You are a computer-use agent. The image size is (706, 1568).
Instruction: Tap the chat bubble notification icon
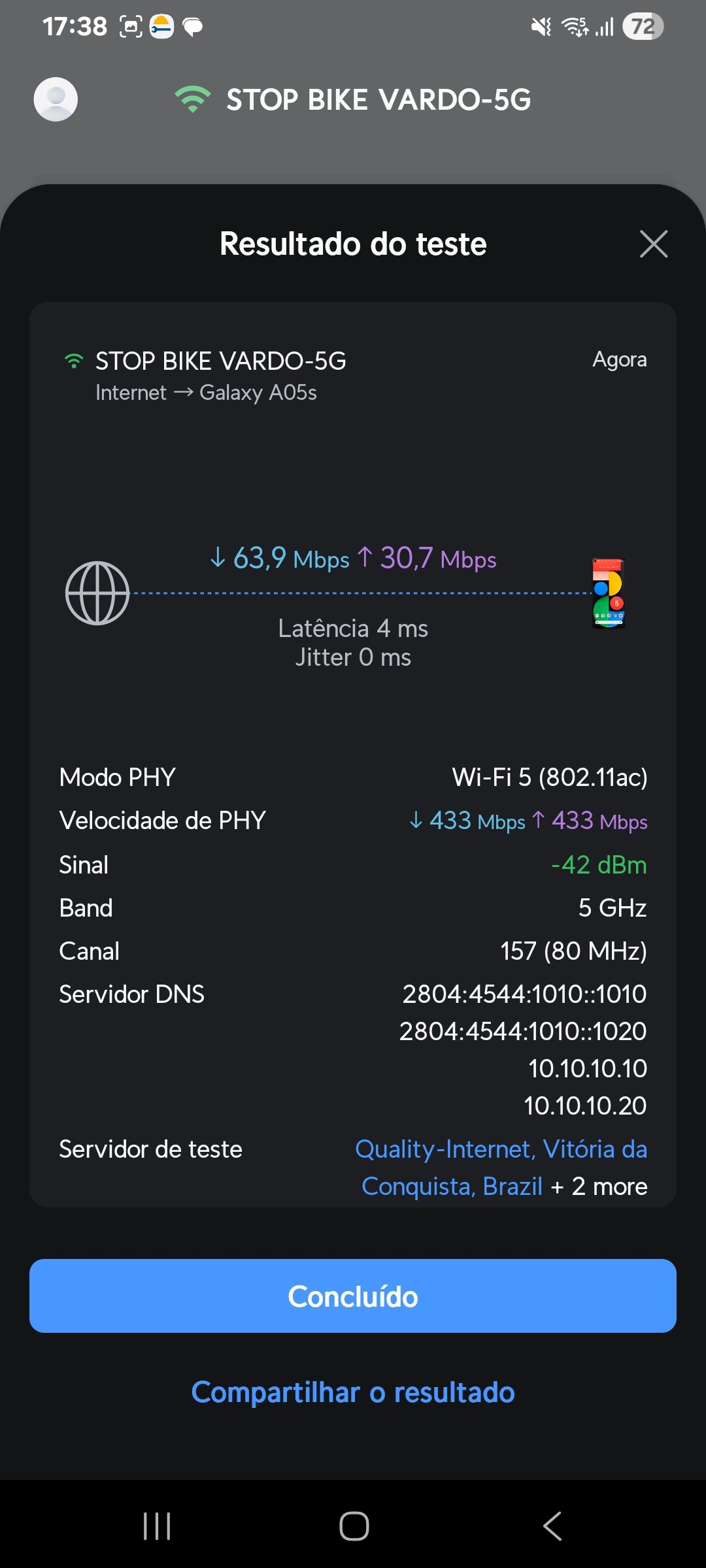(192, 27)
